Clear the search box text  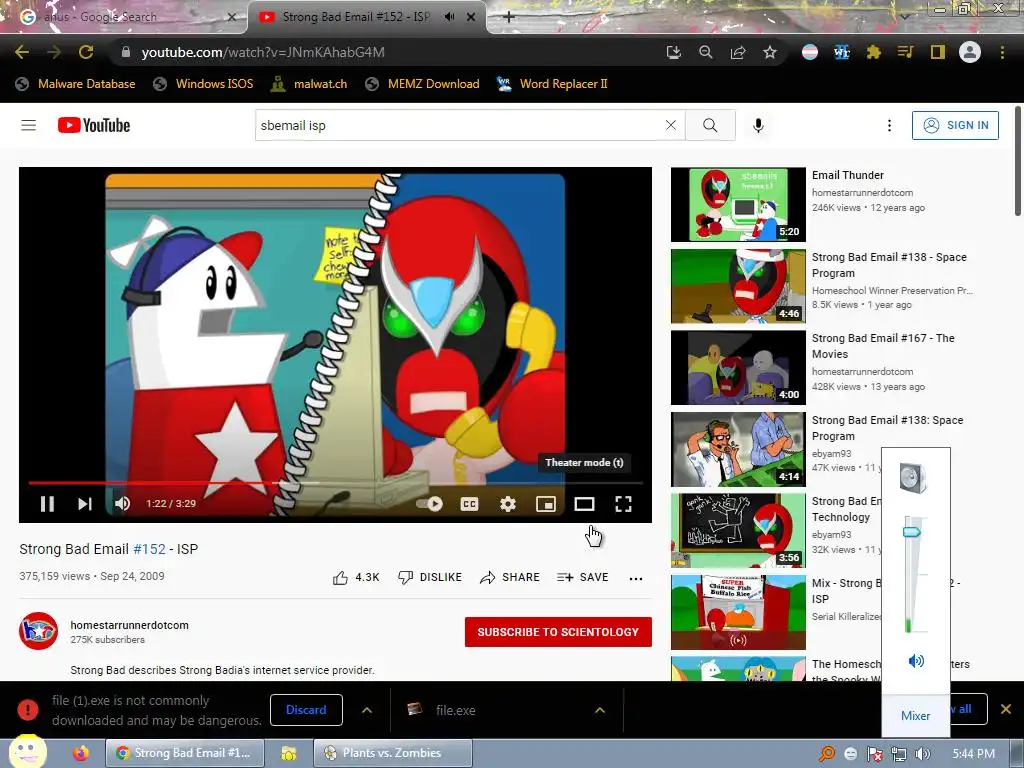[x=671, y=125]
